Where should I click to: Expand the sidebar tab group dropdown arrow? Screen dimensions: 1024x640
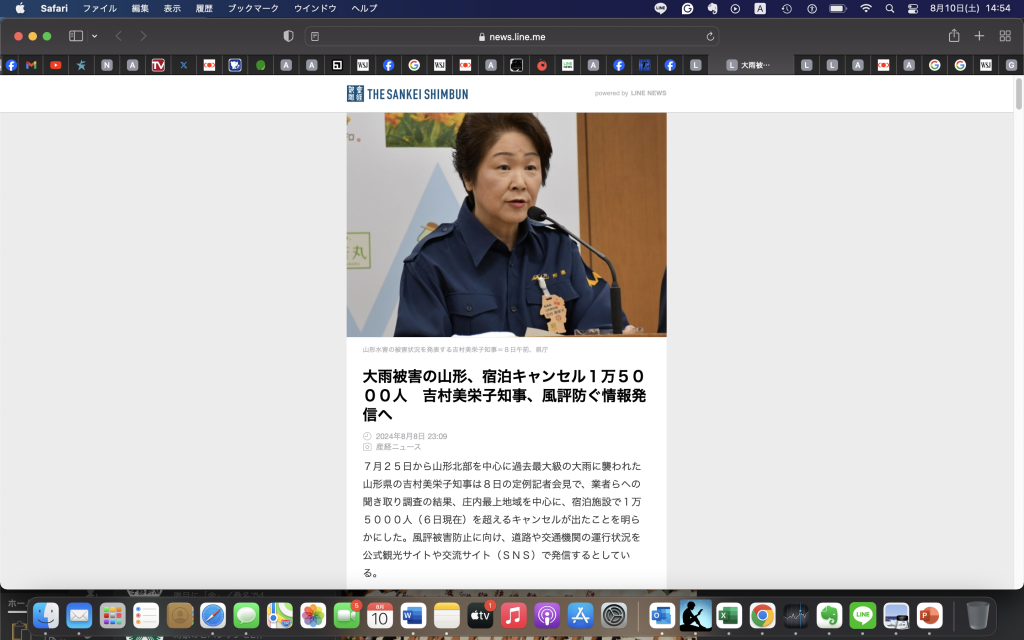[95, 36]
